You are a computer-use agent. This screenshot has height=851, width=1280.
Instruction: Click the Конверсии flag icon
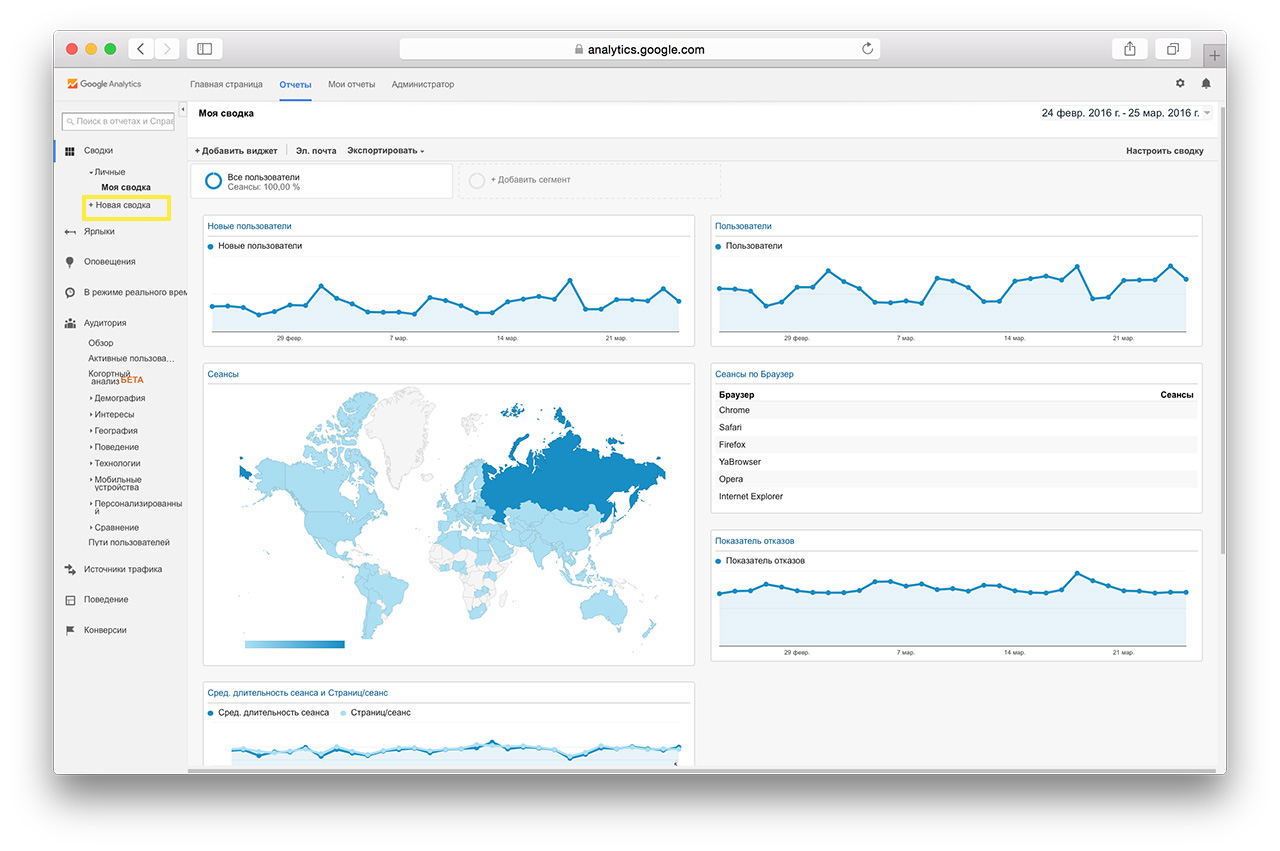pos(70,631)
